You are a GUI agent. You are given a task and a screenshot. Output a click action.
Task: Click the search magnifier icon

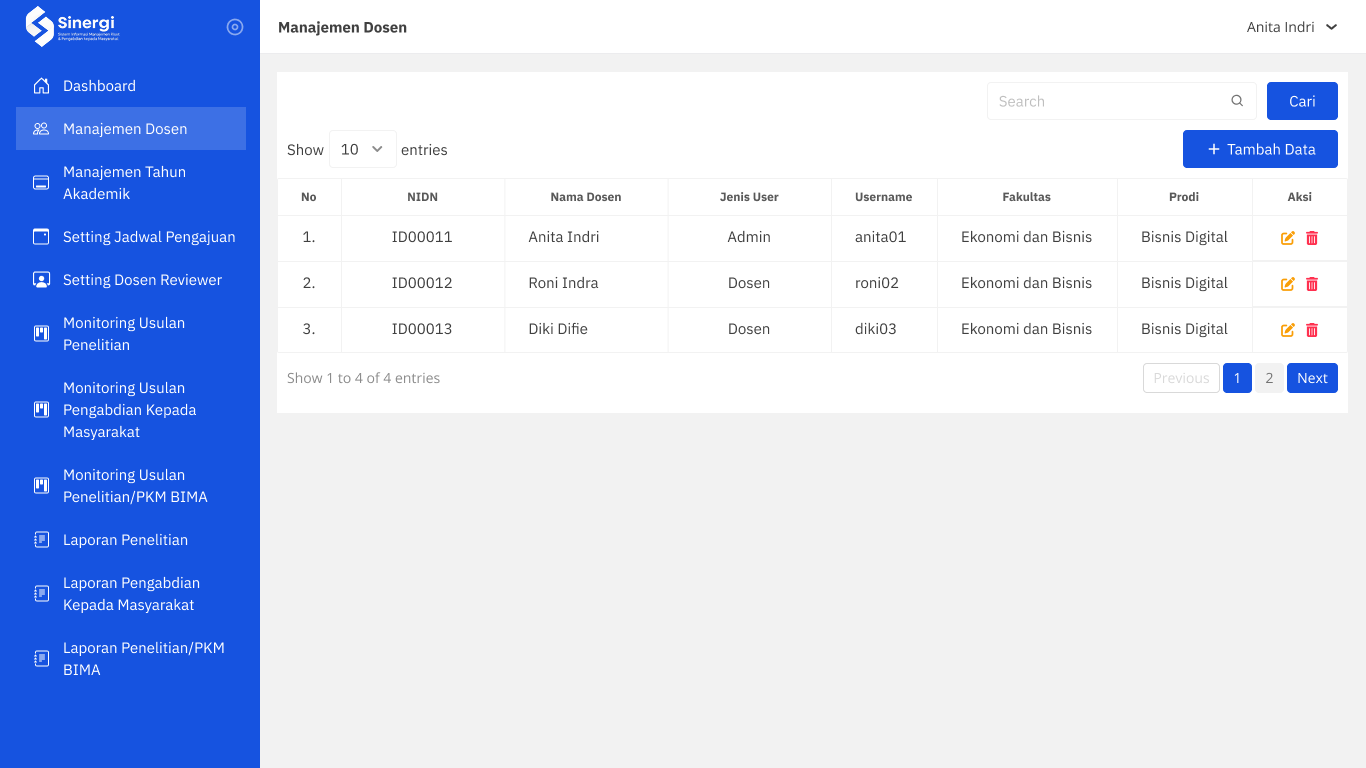[1237, 101]
